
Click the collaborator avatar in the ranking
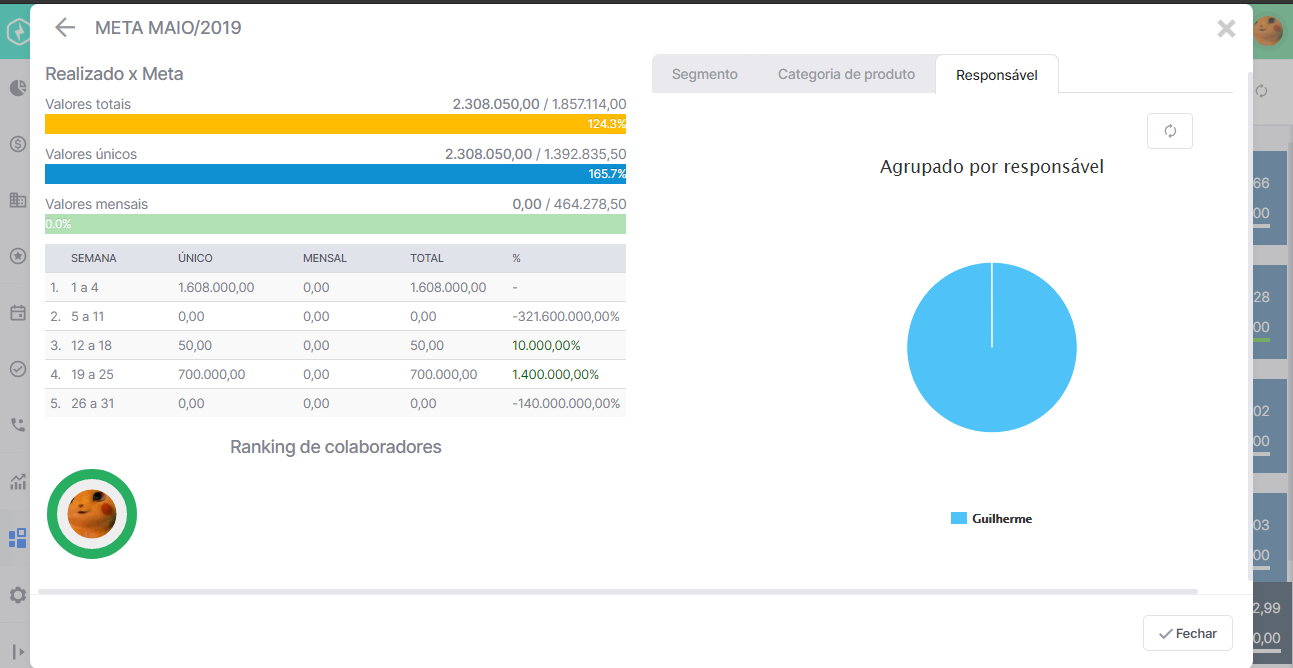pyautogui.click(x=92, y=514)
